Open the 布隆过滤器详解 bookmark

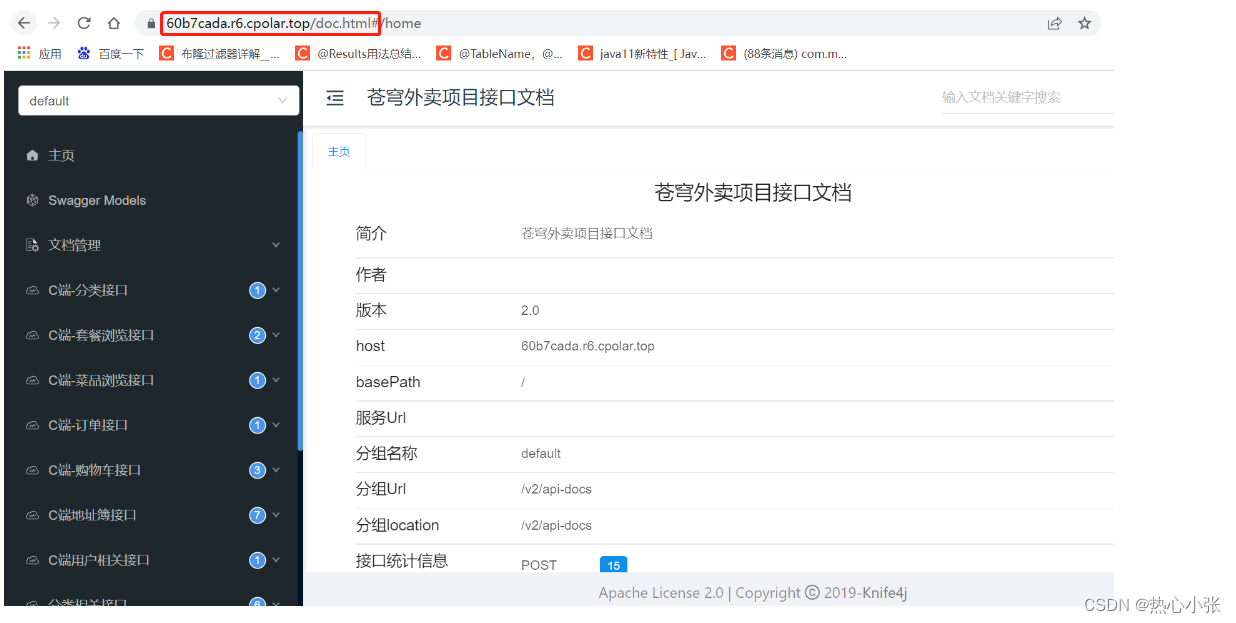220,54
